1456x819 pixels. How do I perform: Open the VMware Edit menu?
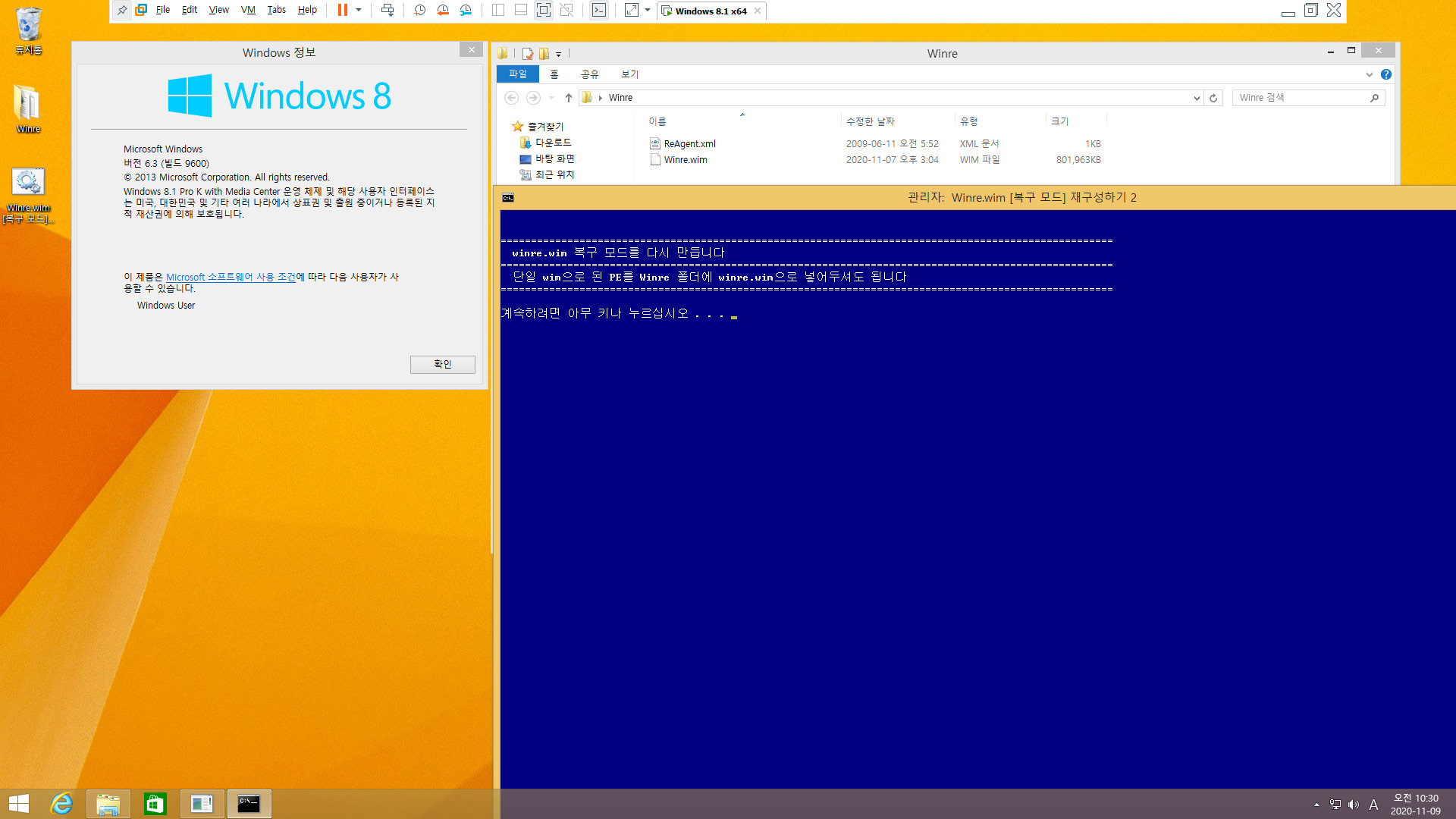(x=190, y=10)
